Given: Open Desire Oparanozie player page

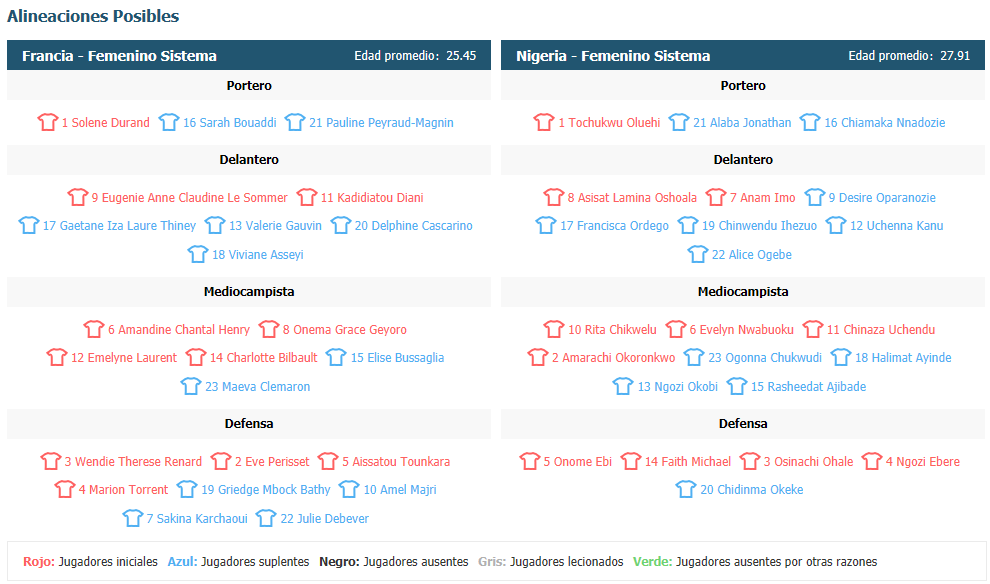Looking at the screenshot, I should 882,198.
